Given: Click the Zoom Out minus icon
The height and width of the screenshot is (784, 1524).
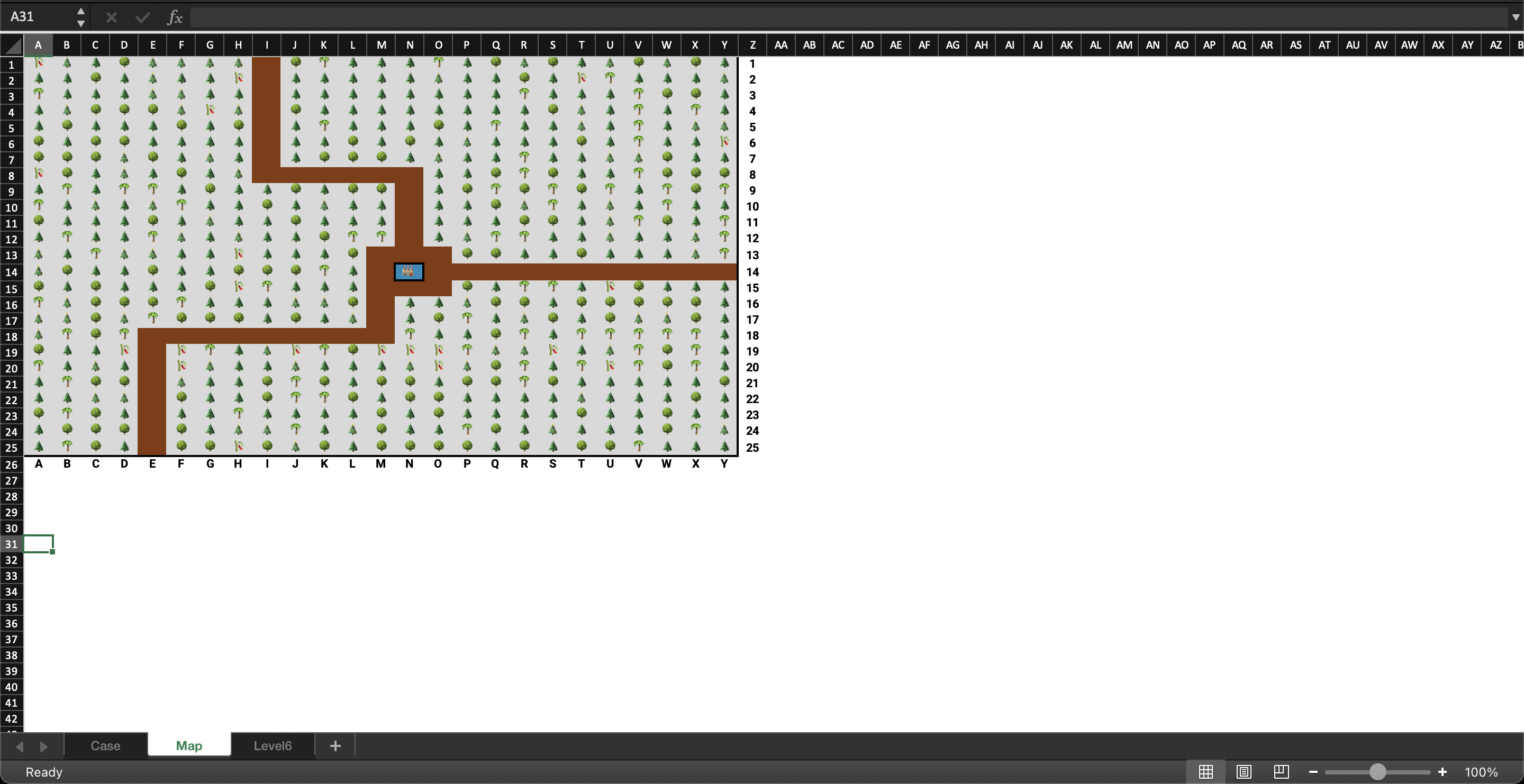Looking at the screenshot, I should [1313, 772].
